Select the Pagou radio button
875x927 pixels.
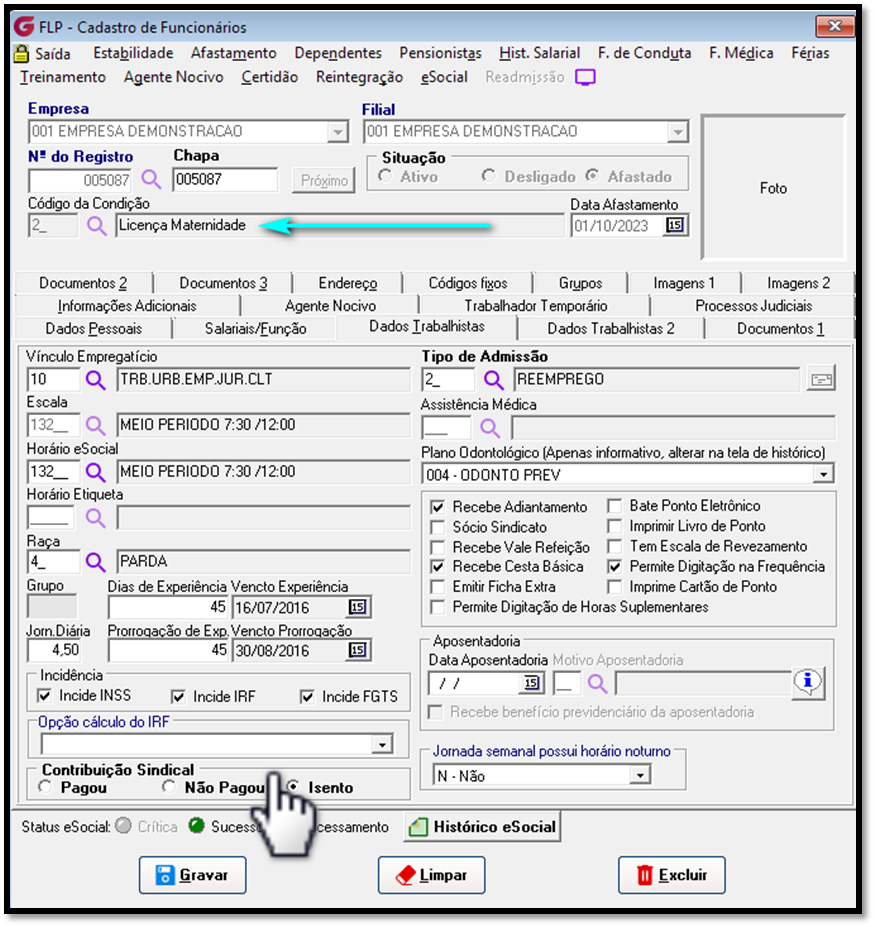45,787
